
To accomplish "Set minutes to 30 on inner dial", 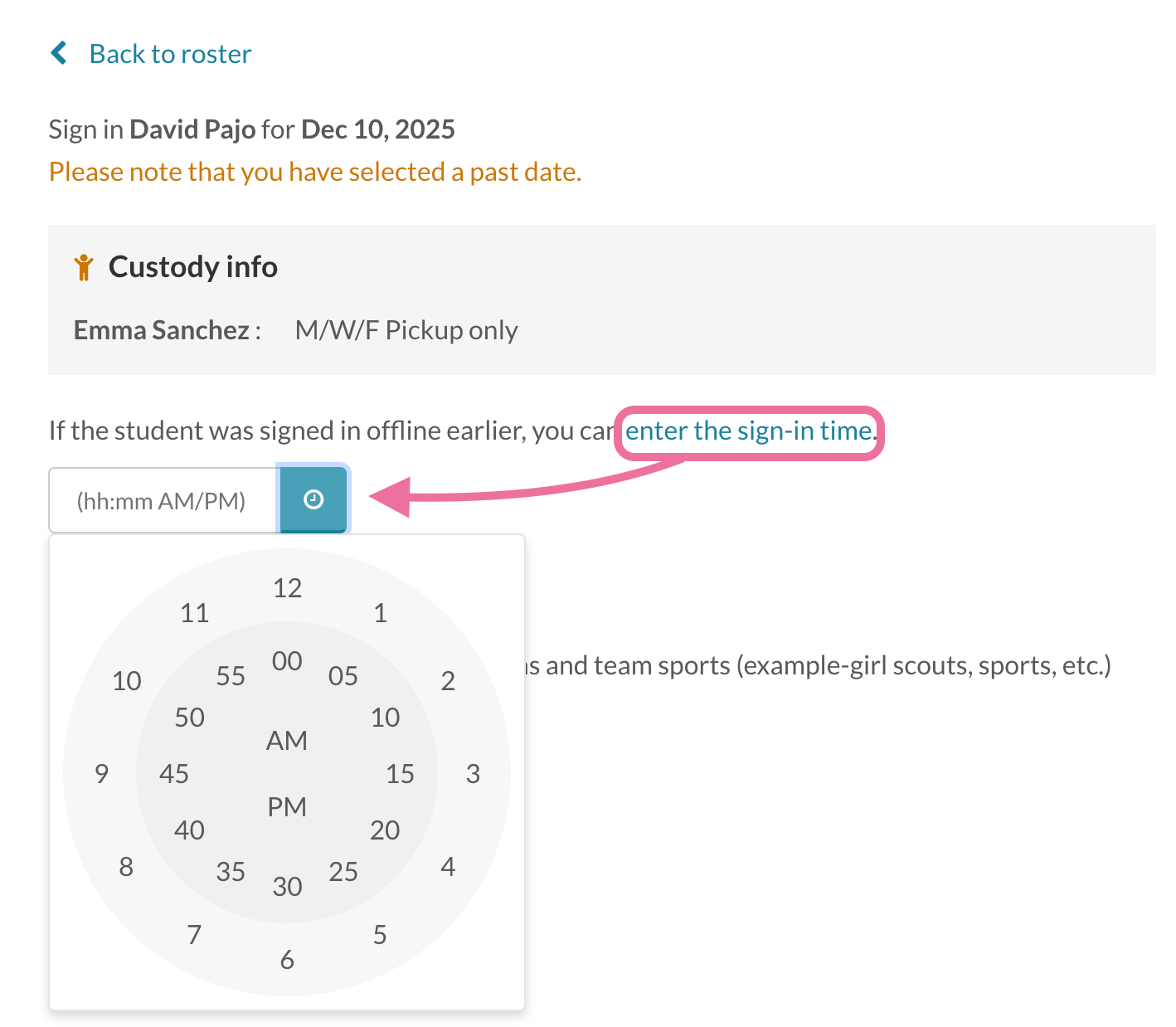I will [x=287, y=887].
